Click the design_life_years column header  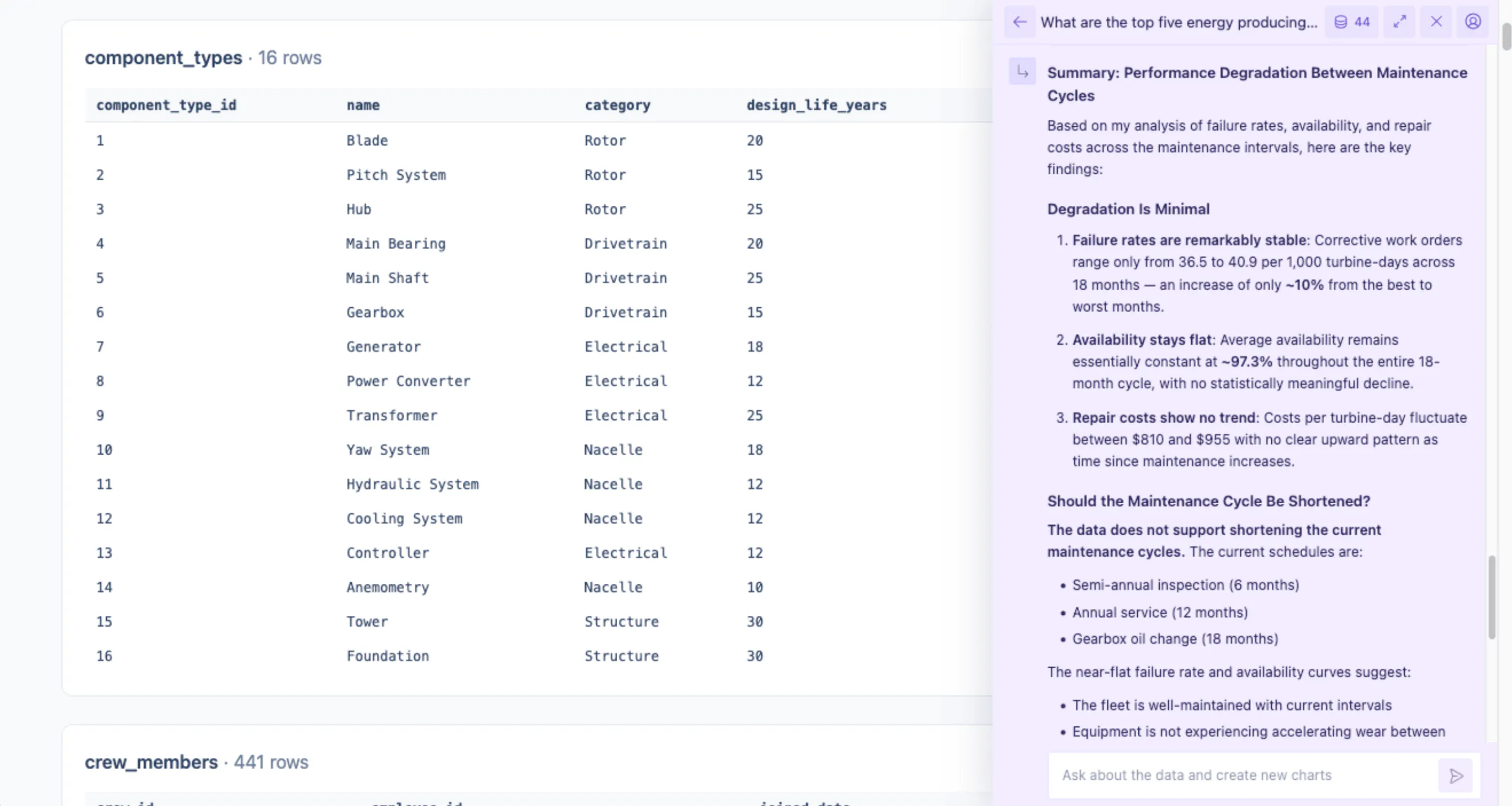(816, 105)
